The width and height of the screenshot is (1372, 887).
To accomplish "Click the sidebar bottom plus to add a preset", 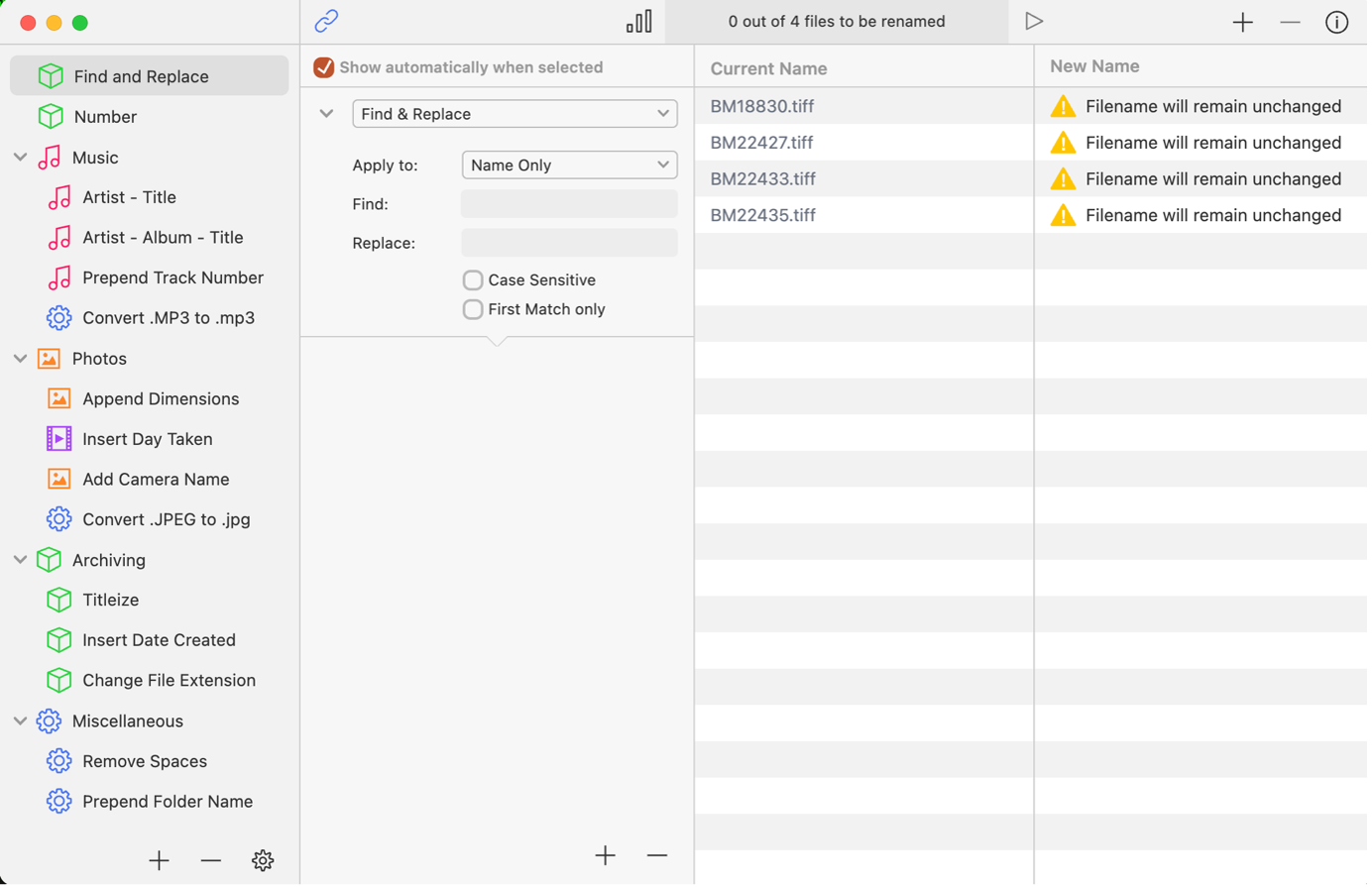I will [159, 860].
